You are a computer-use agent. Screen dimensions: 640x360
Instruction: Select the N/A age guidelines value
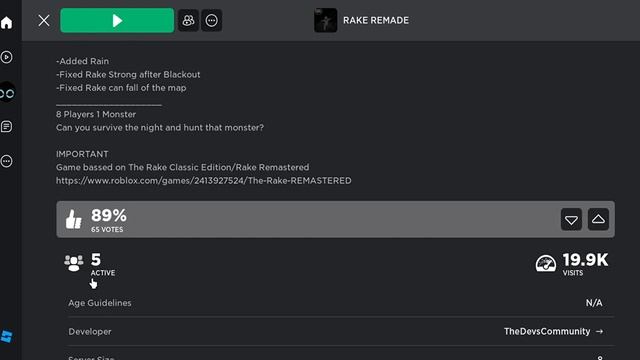(x=594, y=303)
